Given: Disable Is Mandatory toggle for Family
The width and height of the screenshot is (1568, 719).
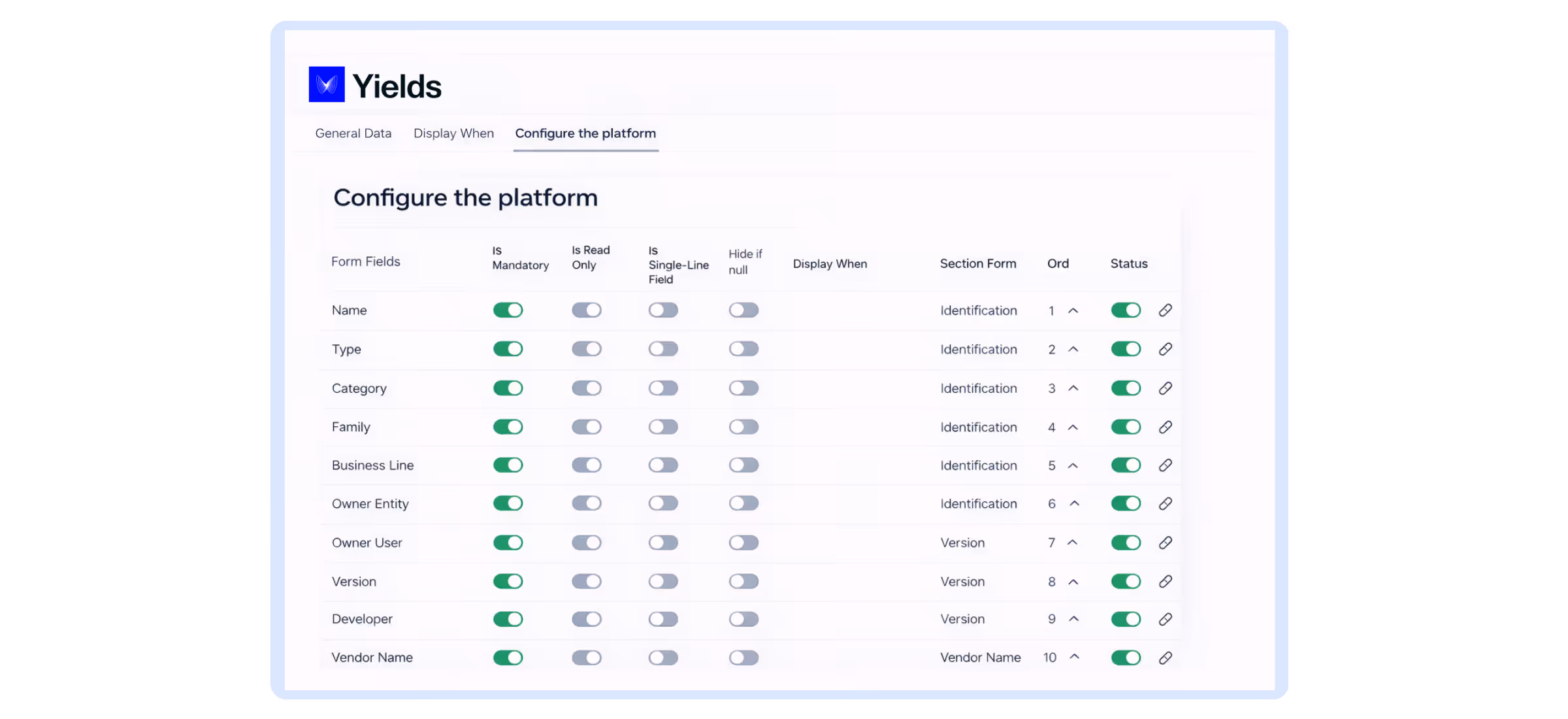Looking at the screenshot, I should point(508,427).
